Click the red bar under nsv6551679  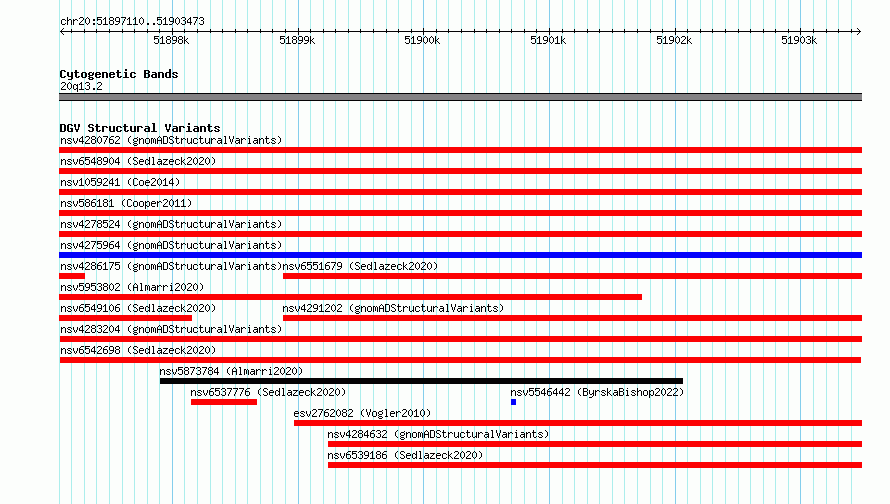pos(572,276)
